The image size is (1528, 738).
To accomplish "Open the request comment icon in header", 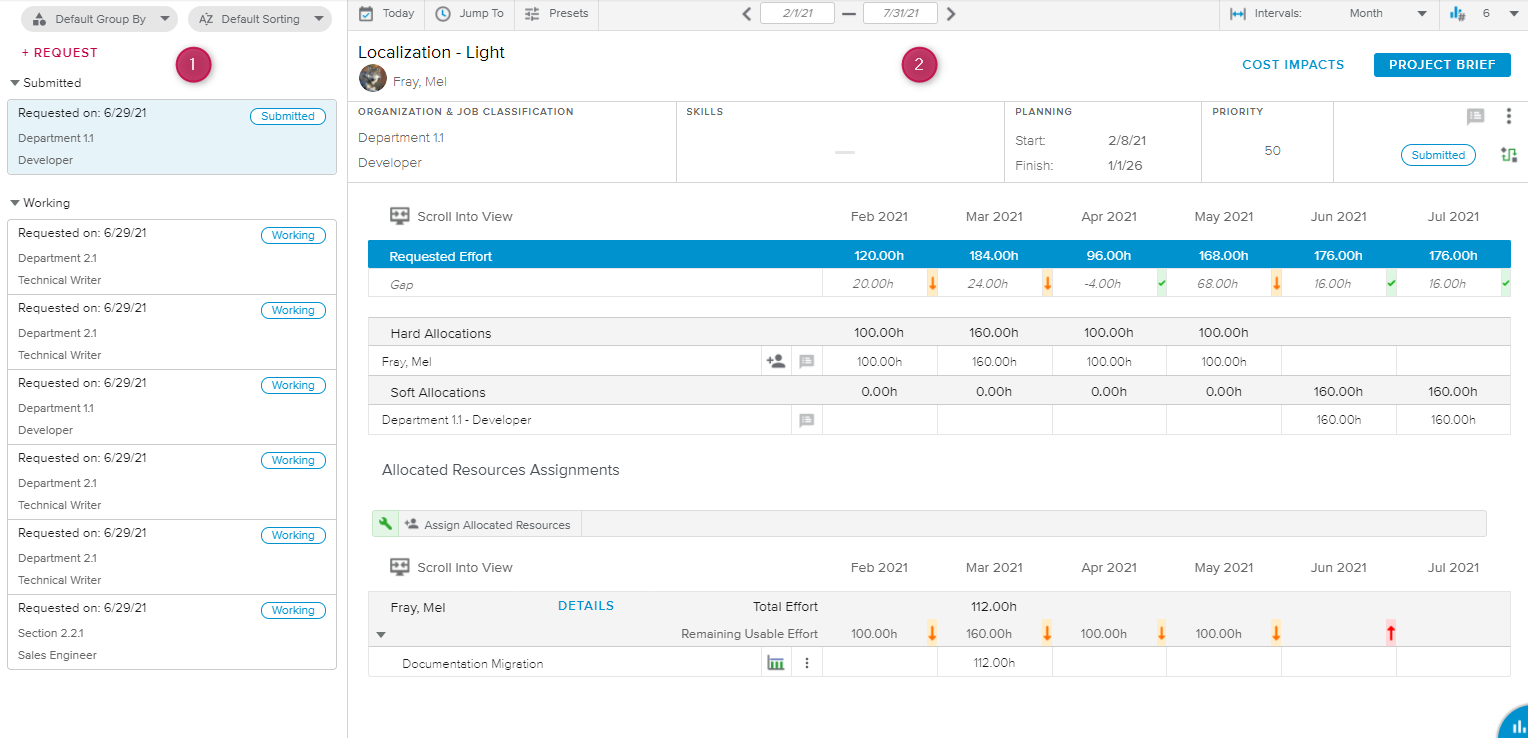I will click(1475, 117).
